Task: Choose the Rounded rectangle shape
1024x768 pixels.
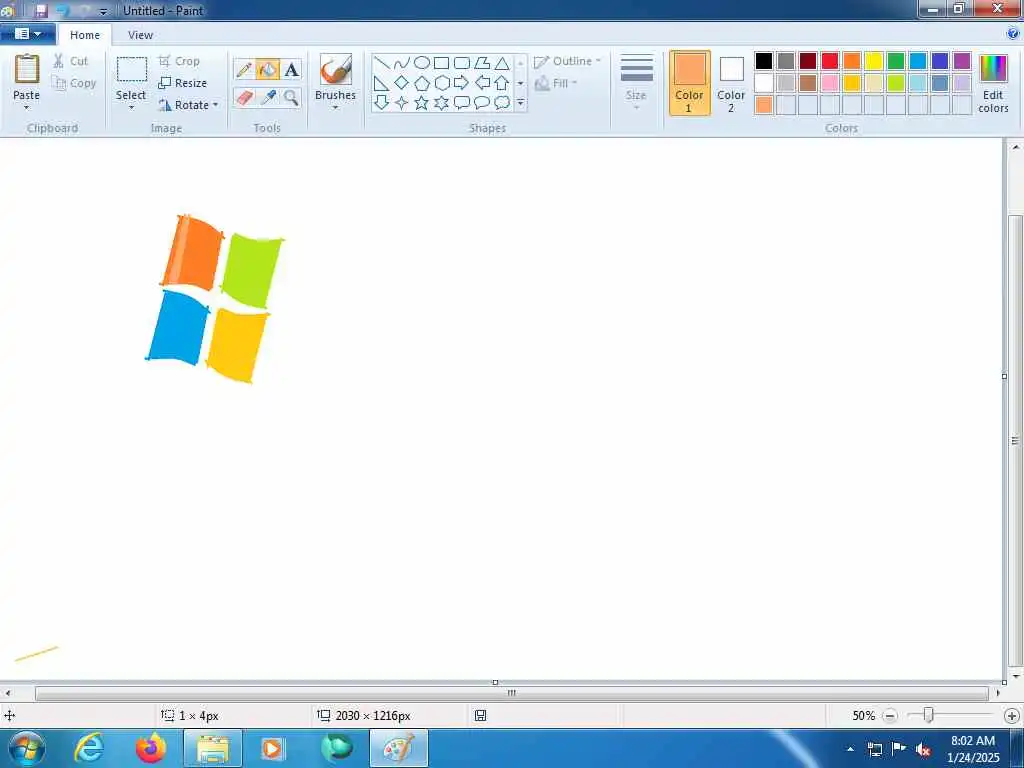Action: click(462, 63)
